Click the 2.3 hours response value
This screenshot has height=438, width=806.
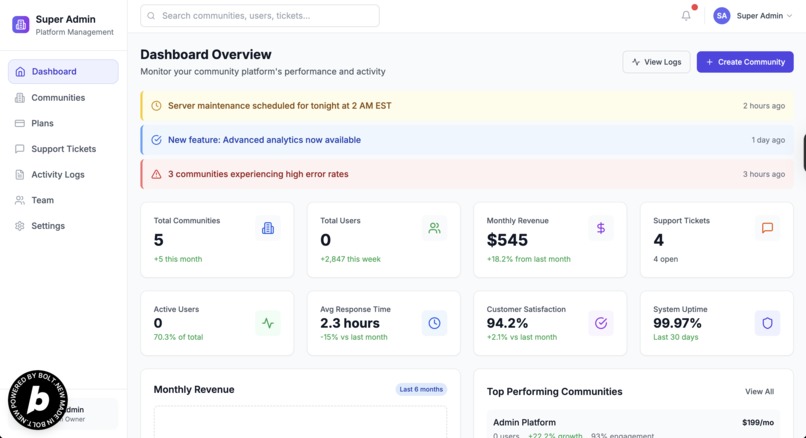pos(350,323)
